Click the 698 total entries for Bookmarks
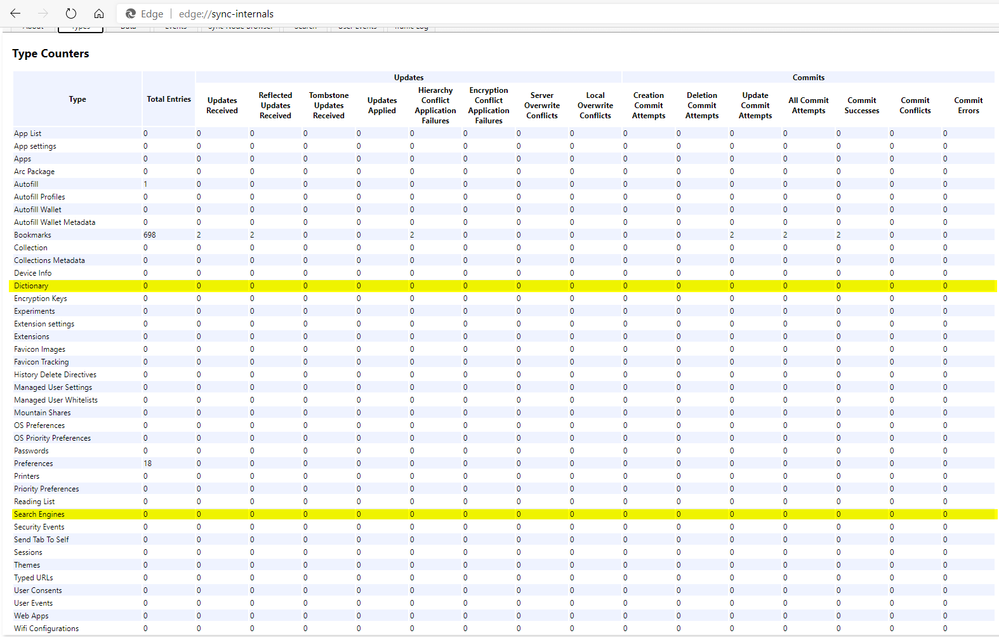Screen dimensions: 999x637 150,235
